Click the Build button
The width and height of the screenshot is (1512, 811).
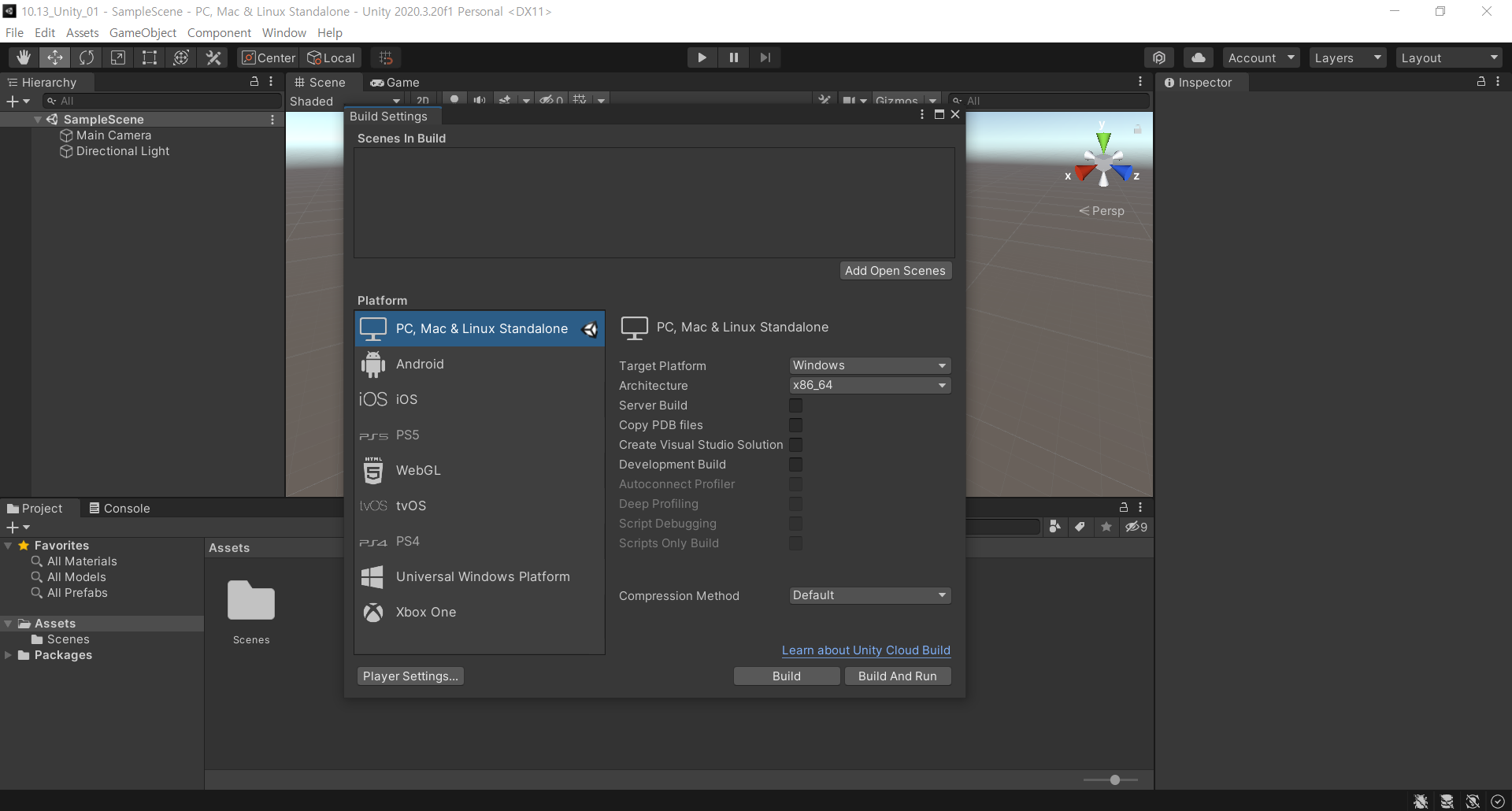point(787,676)
